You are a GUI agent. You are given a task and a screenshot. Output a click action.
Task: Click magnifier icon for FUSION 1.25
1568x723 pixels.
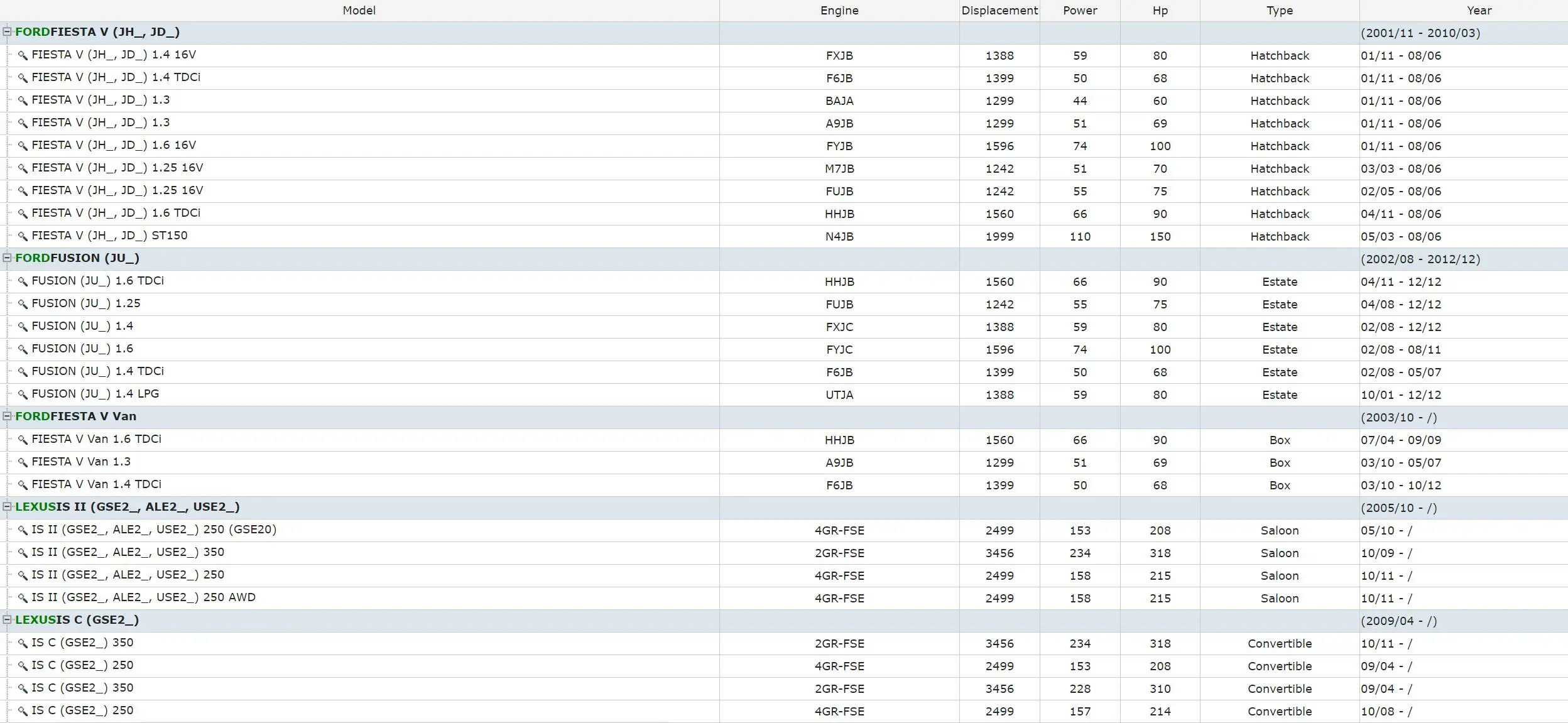[x=23, y=304]
